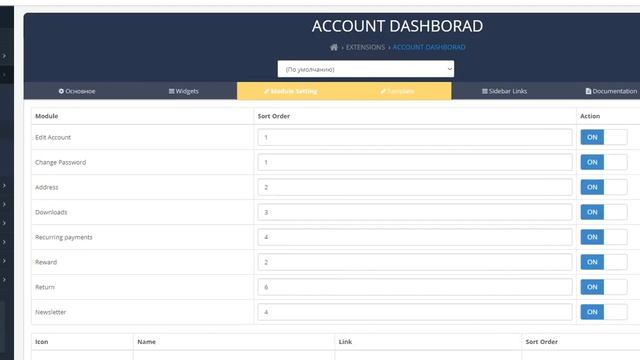The height and width of the screenshot is (360, 640).
Task: Click the Account Dashborad breadcrumb link
Action: click(429, 47)
